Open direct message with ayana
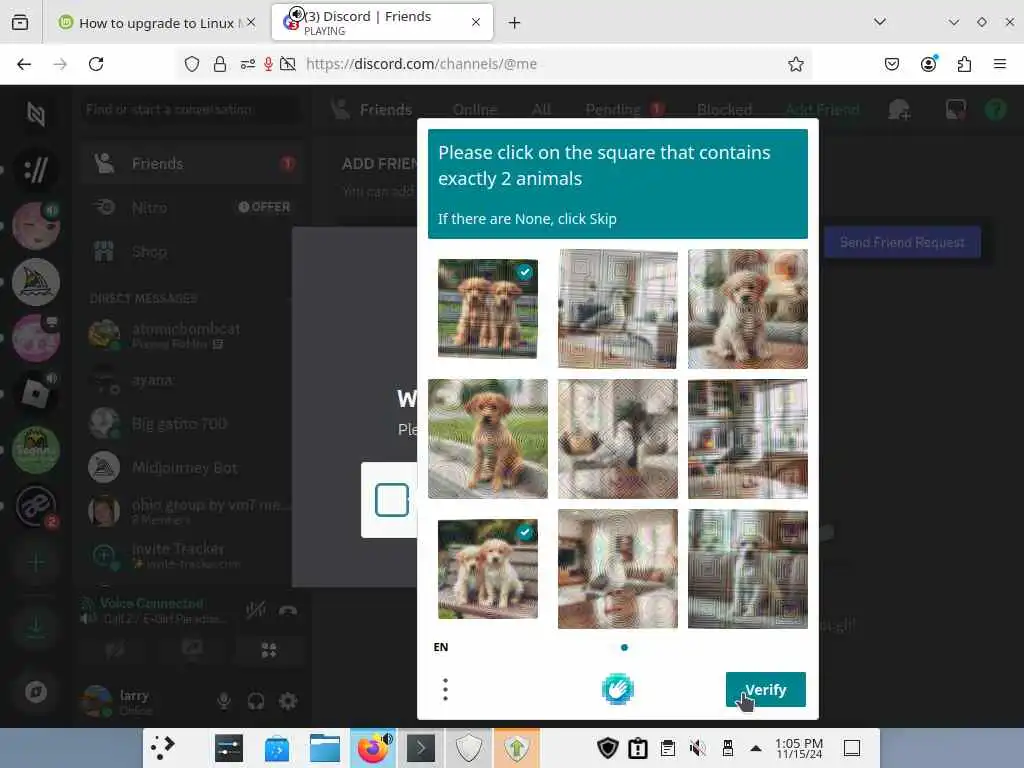Viewport: 1024px width, 768px height. pyautogui.click(x=191, y=380)
